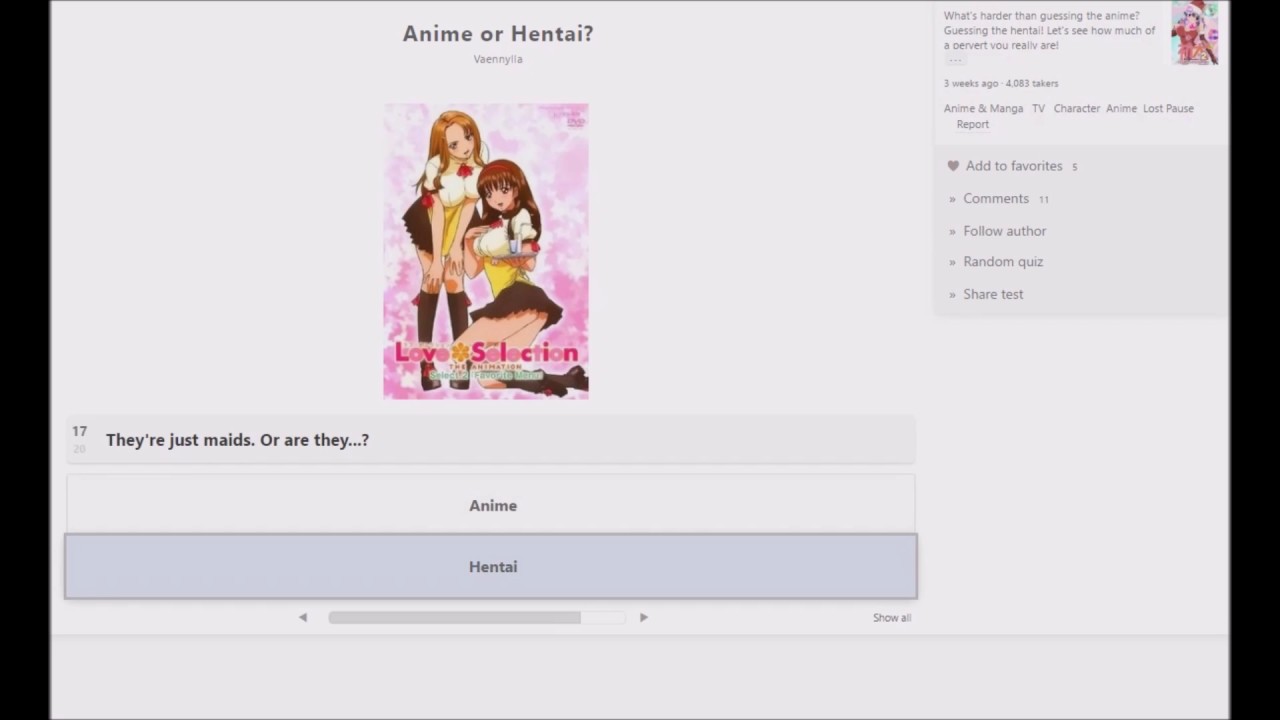This screenshot has height=720, width=1280.
Task: Click the Anime or Hentai? quiz title
Action: coord(498,33)
